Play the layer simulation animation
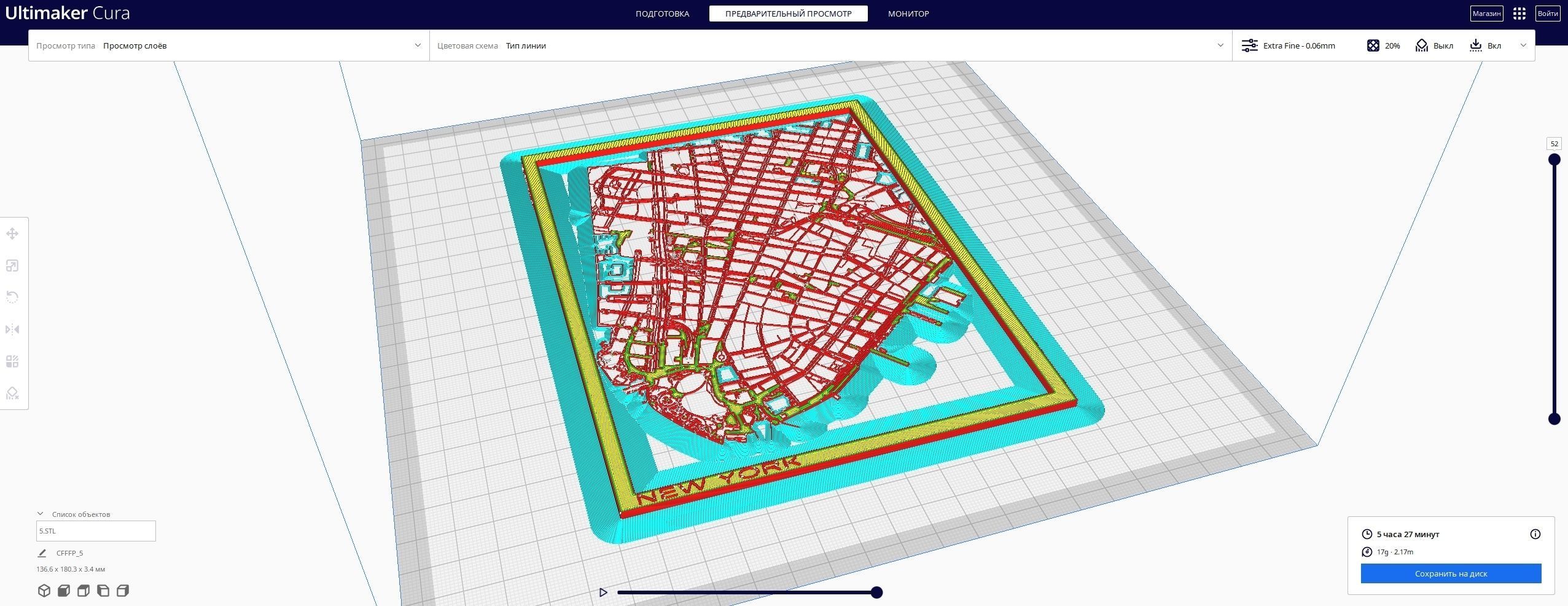Viewport: 1568px width, 606px height. click(x=603, y=592)
